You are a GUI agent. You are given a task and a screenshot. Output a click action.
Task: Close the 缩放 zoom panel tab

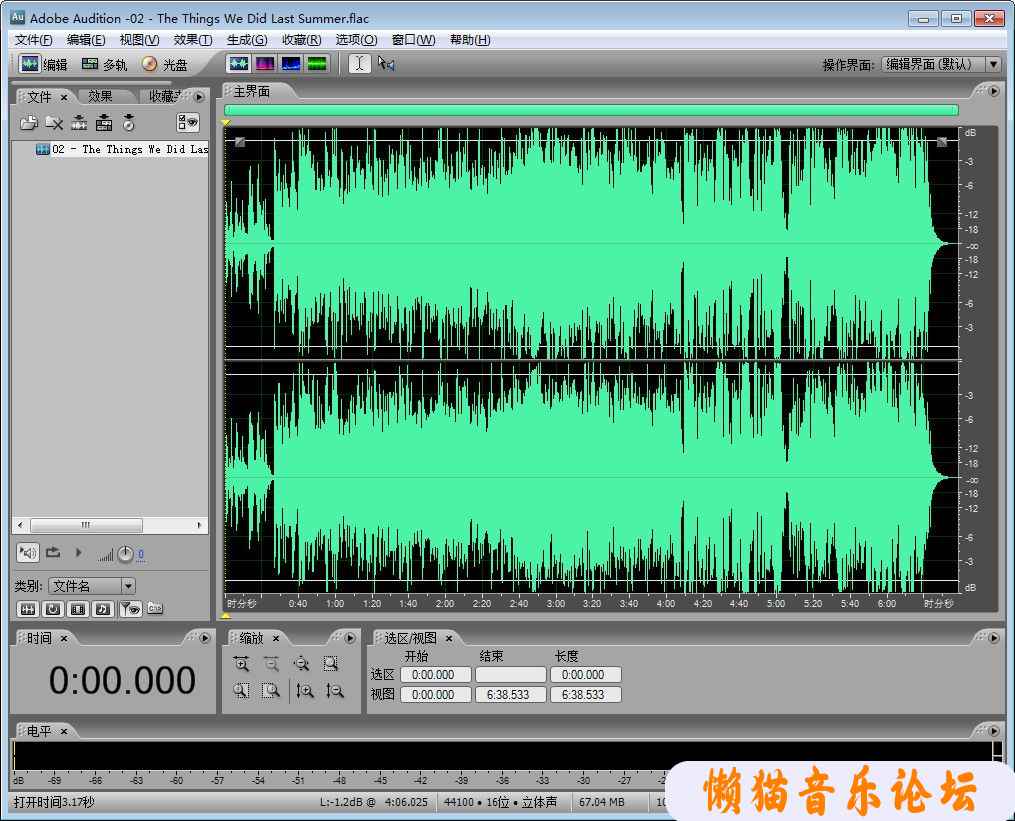coord(275,638)
